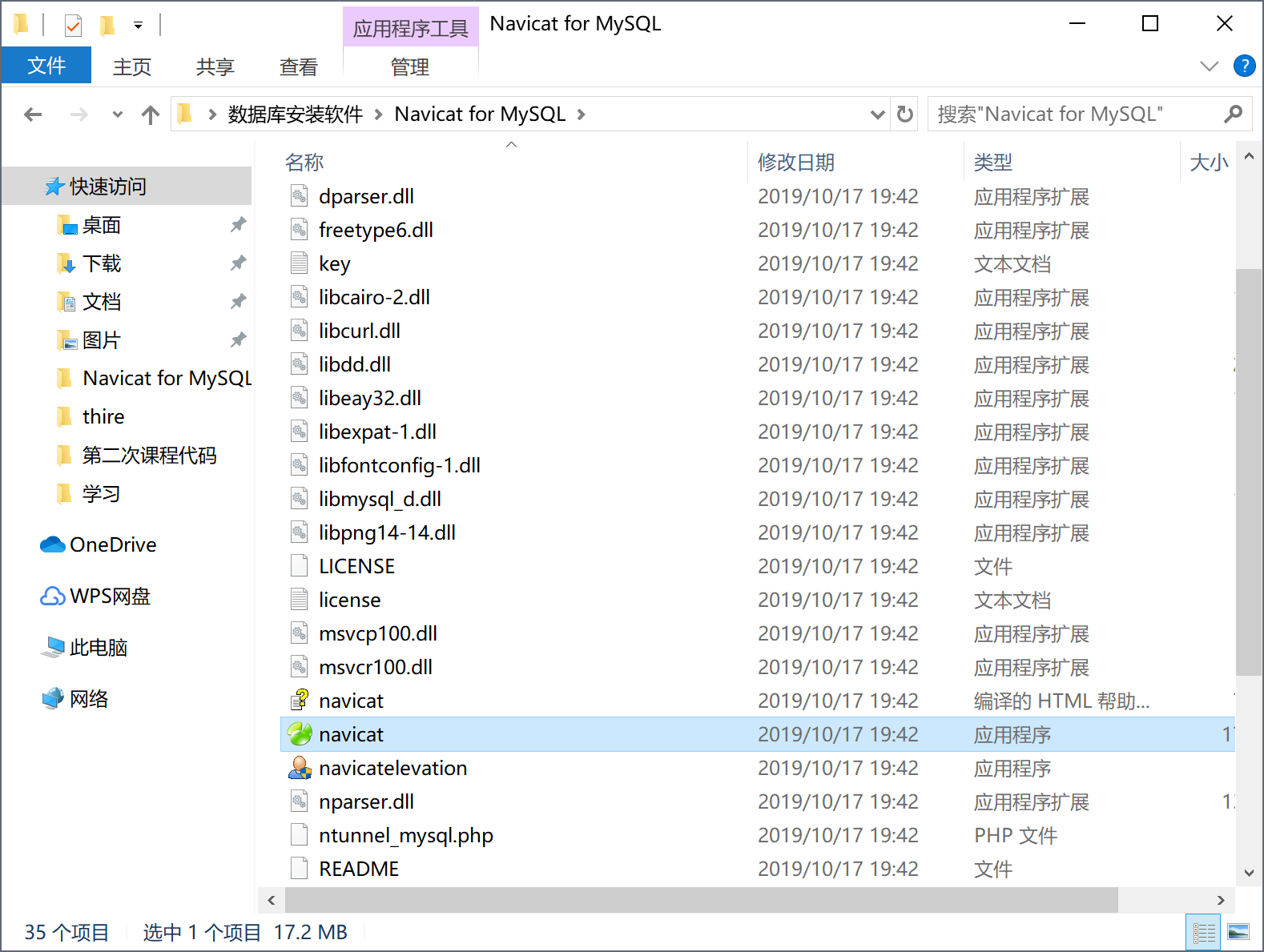Click the scroll down arrow
Image resolution: width=1264 pixels, height=952 pixels.
(x=1249, y=873)
